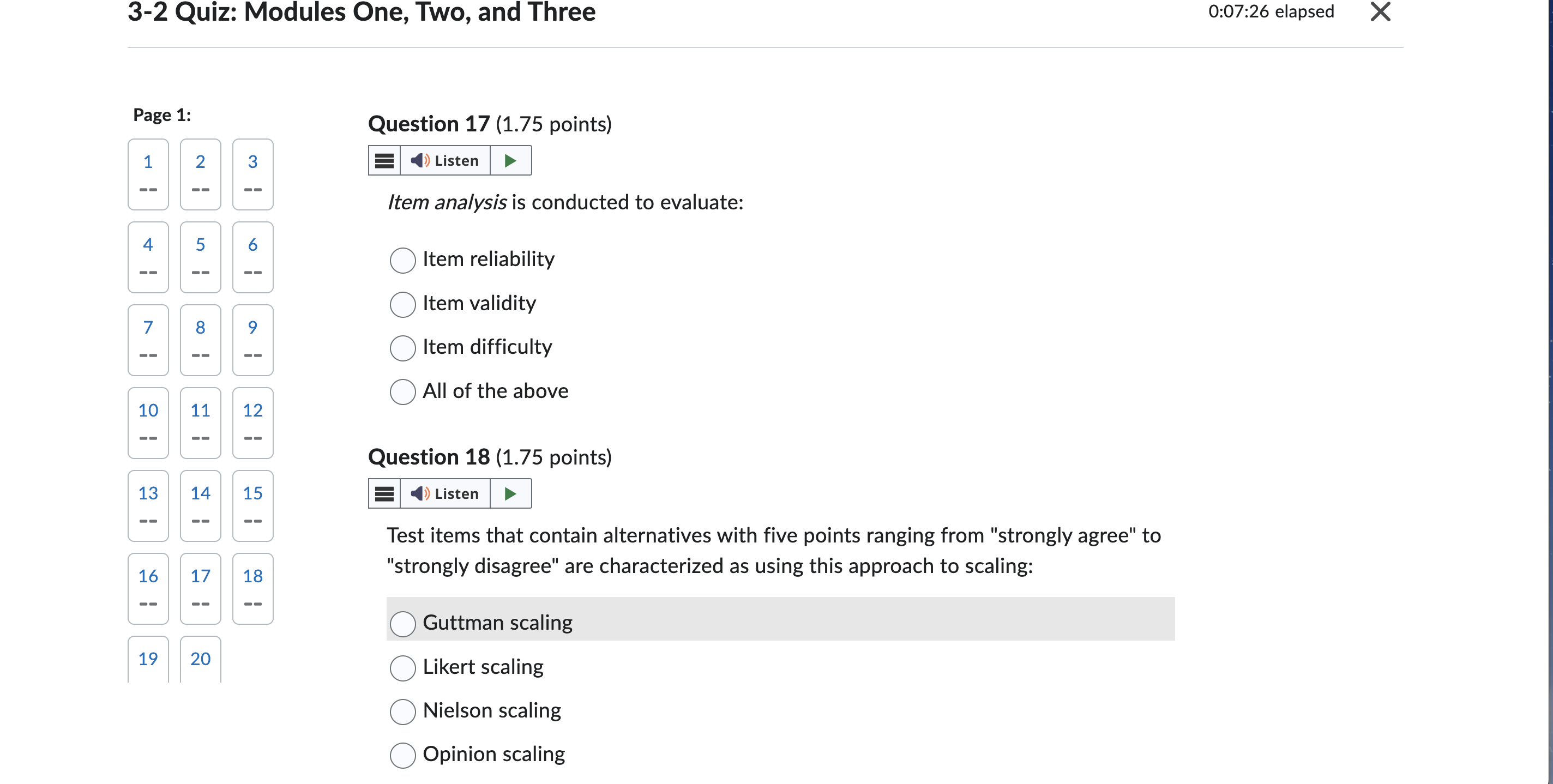Screen dimensions: 1553x784
Task: Open the ReadSpeaker menu for Question 18
Action: pos(384,493)
